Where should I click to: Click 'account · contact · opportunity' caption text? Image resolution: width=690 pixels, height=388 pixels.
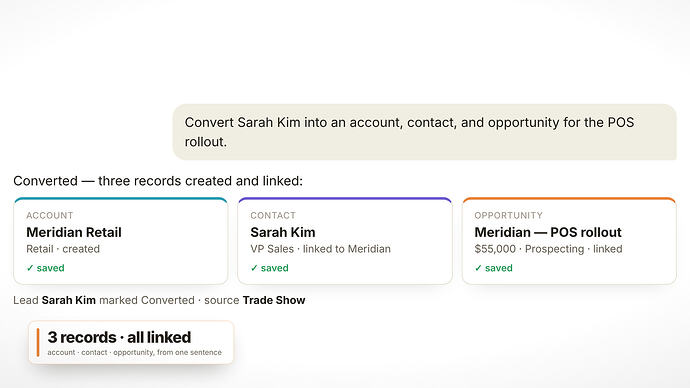point(134,352)
